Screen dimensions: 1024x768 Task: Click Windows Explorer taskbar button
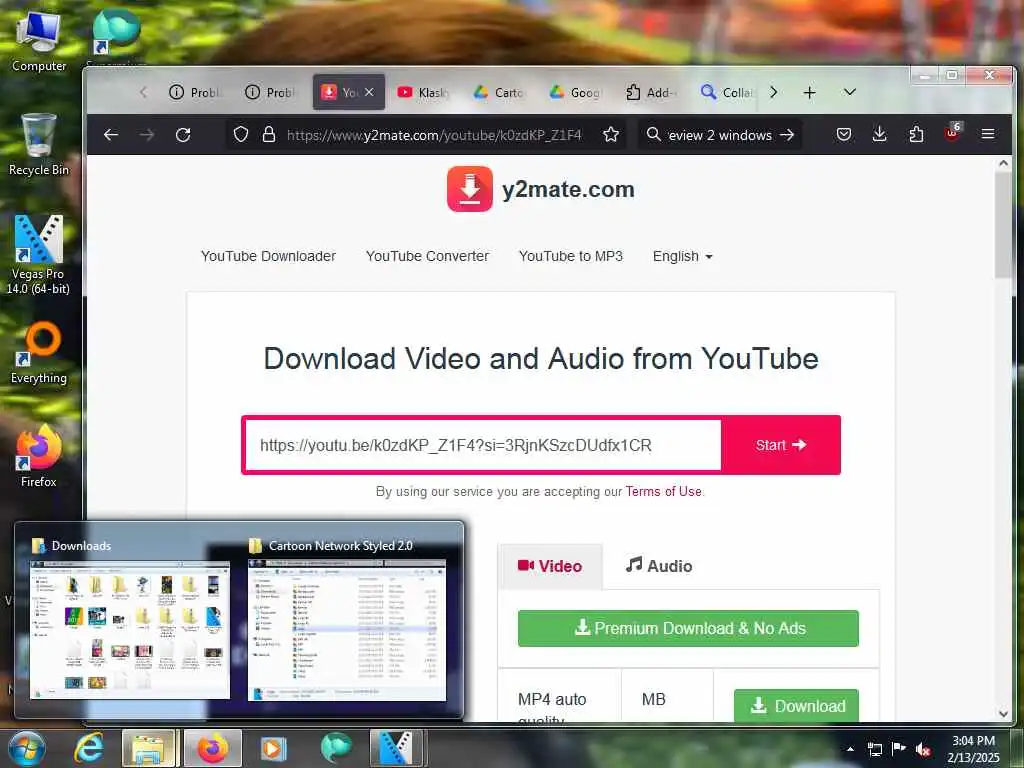[148, 748]
